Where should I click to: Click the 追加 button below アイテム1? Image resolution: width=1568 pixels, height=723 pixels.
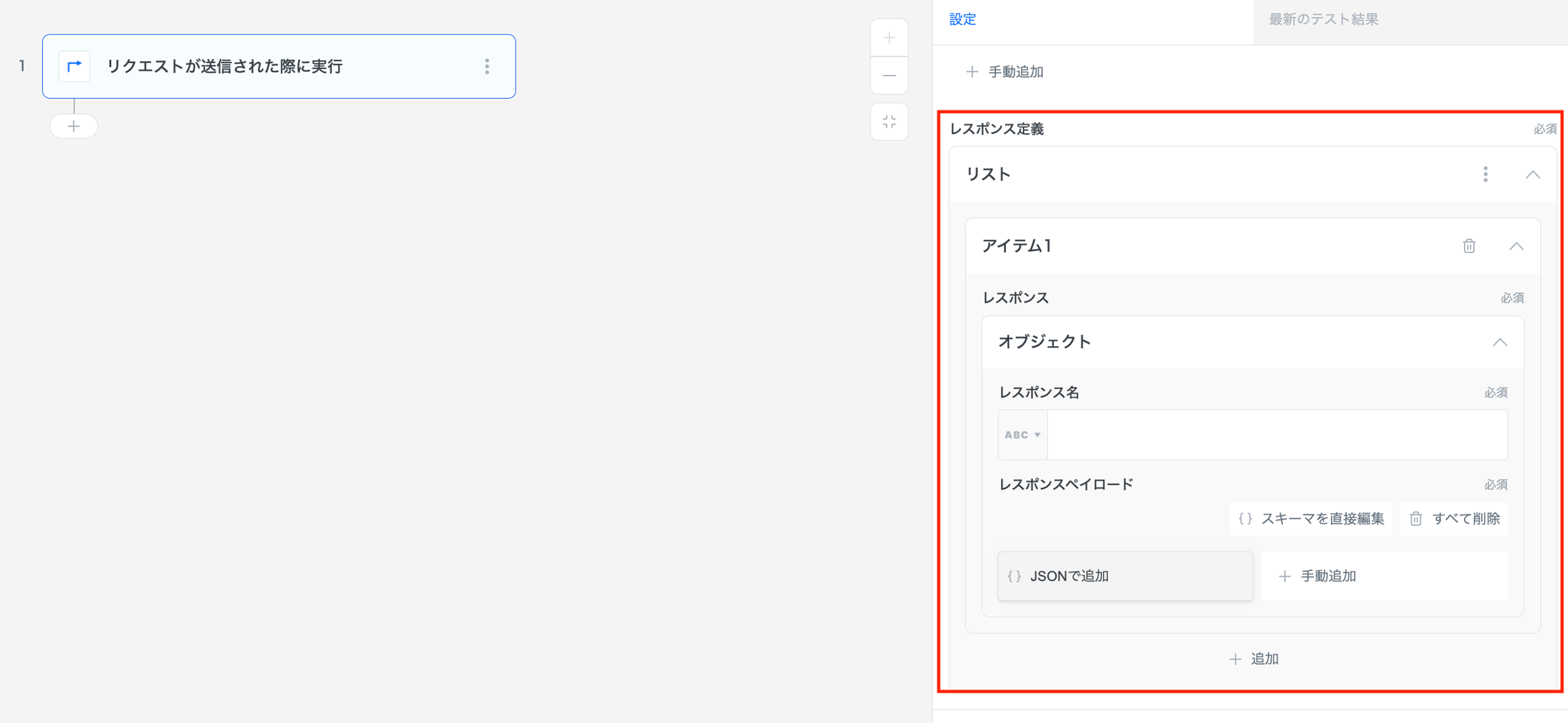[x=1254, y=659]
